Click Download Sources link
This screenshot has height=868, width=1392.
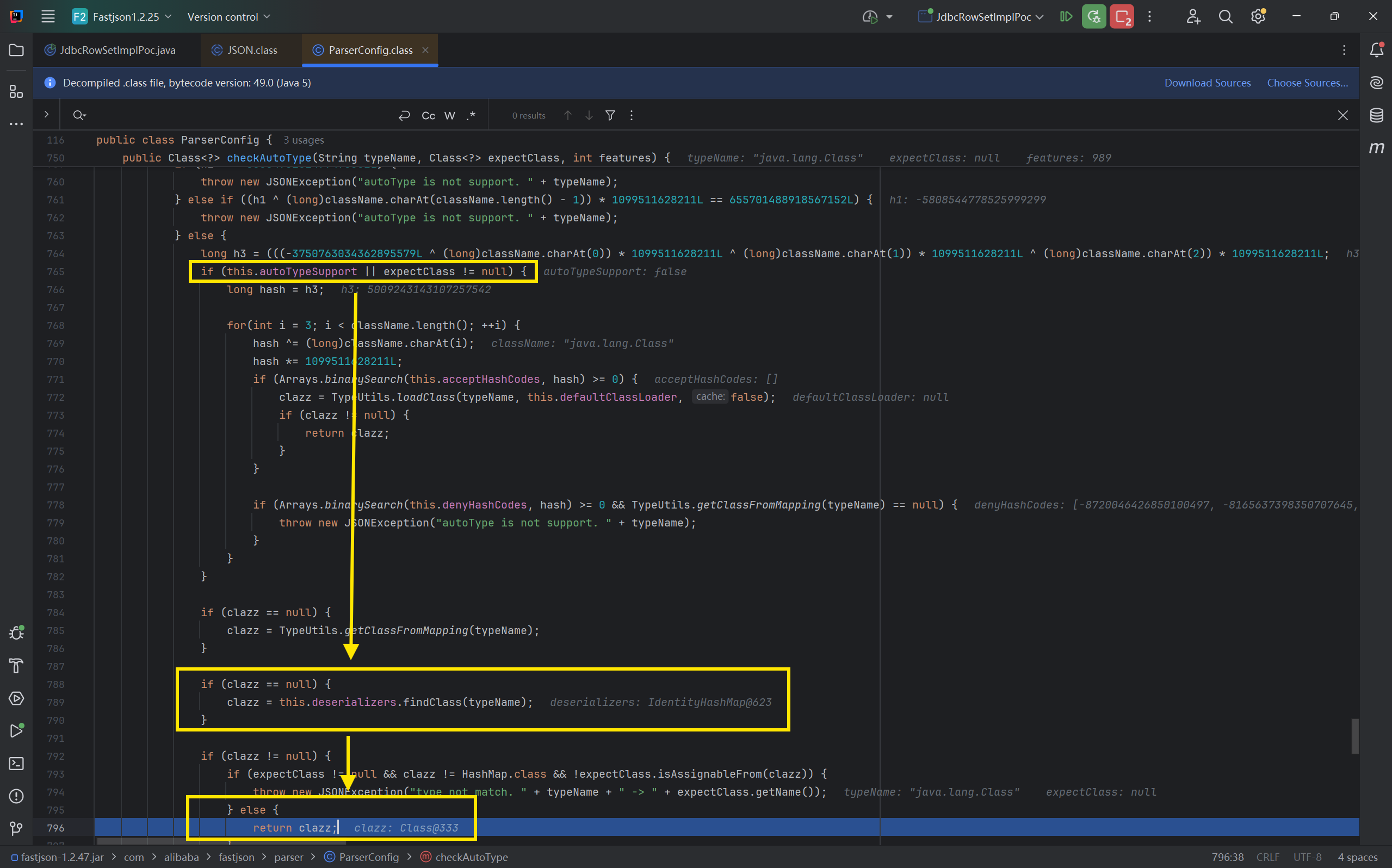[1207, 83]
